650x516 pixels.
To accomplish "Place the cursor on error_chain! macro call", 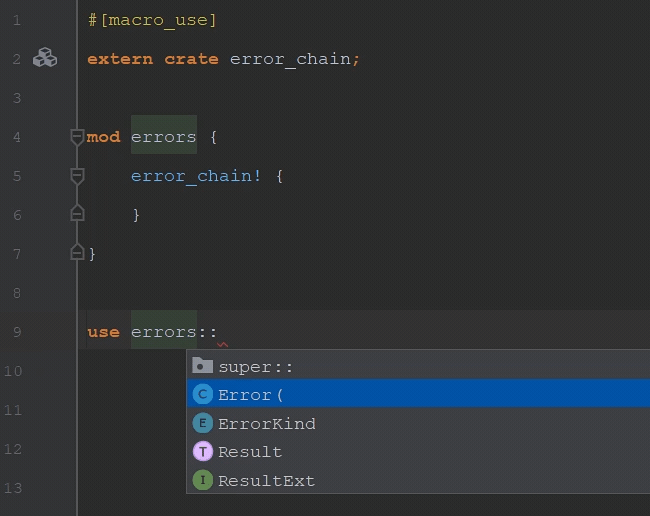I will (196, 176).
